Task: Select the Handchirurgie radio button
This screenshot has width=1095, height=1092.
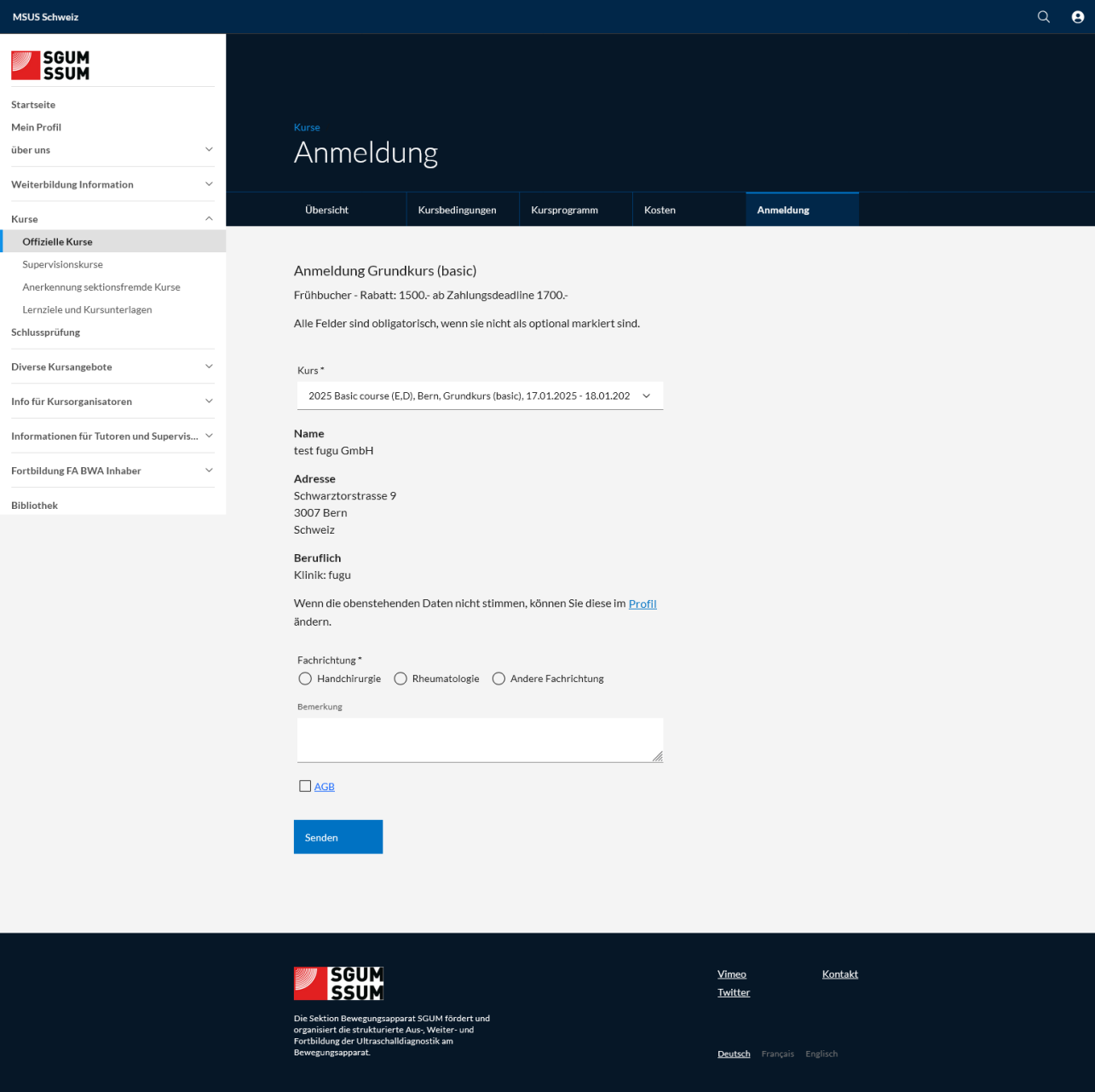Action: point(305,679)
